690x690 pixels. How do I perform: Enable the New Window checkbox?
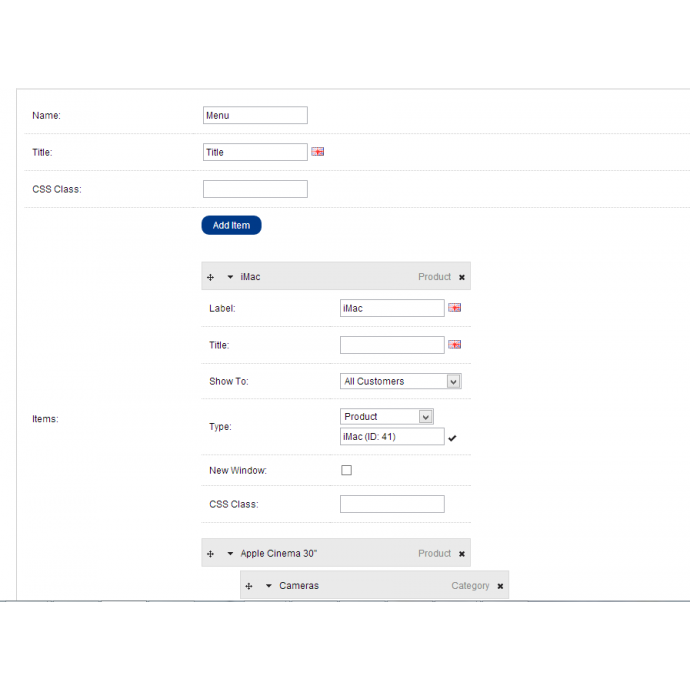346,470
